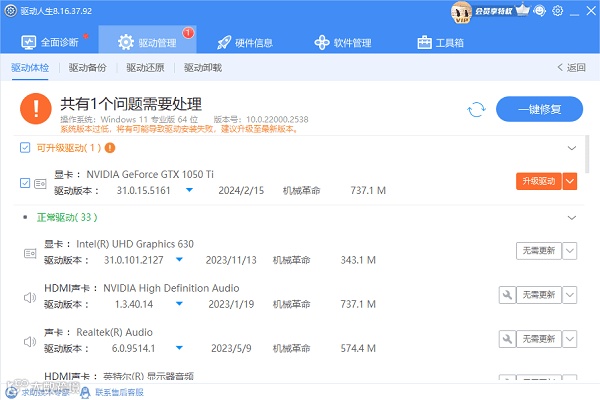600x400 pixels.
Task: Click 联系售后客服 link text
Action: 119,392
